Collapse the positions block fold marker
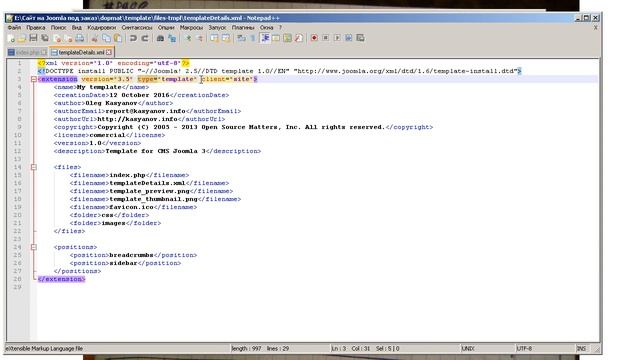640x360 pixels. point(34,247)
